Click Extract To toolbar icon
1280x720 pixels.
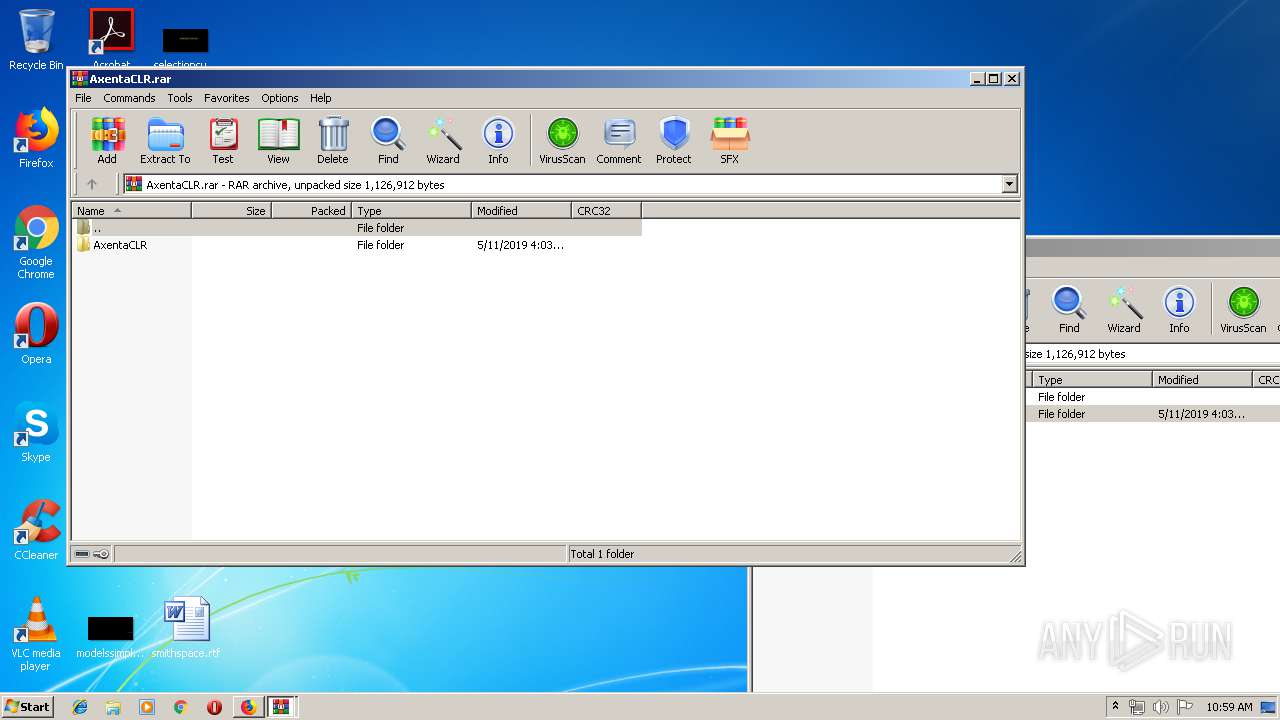click(165, 141)
